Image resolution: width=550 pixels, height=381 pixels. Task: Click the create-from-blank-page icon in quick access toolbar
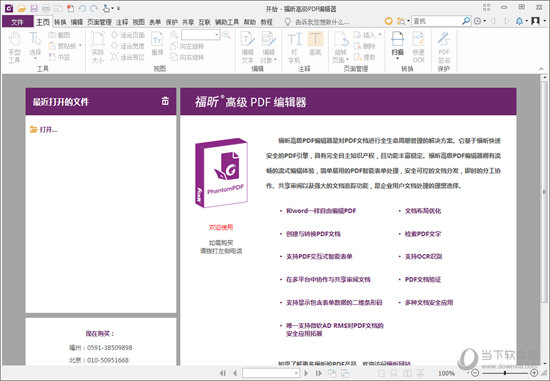click(x=71, y=8)
